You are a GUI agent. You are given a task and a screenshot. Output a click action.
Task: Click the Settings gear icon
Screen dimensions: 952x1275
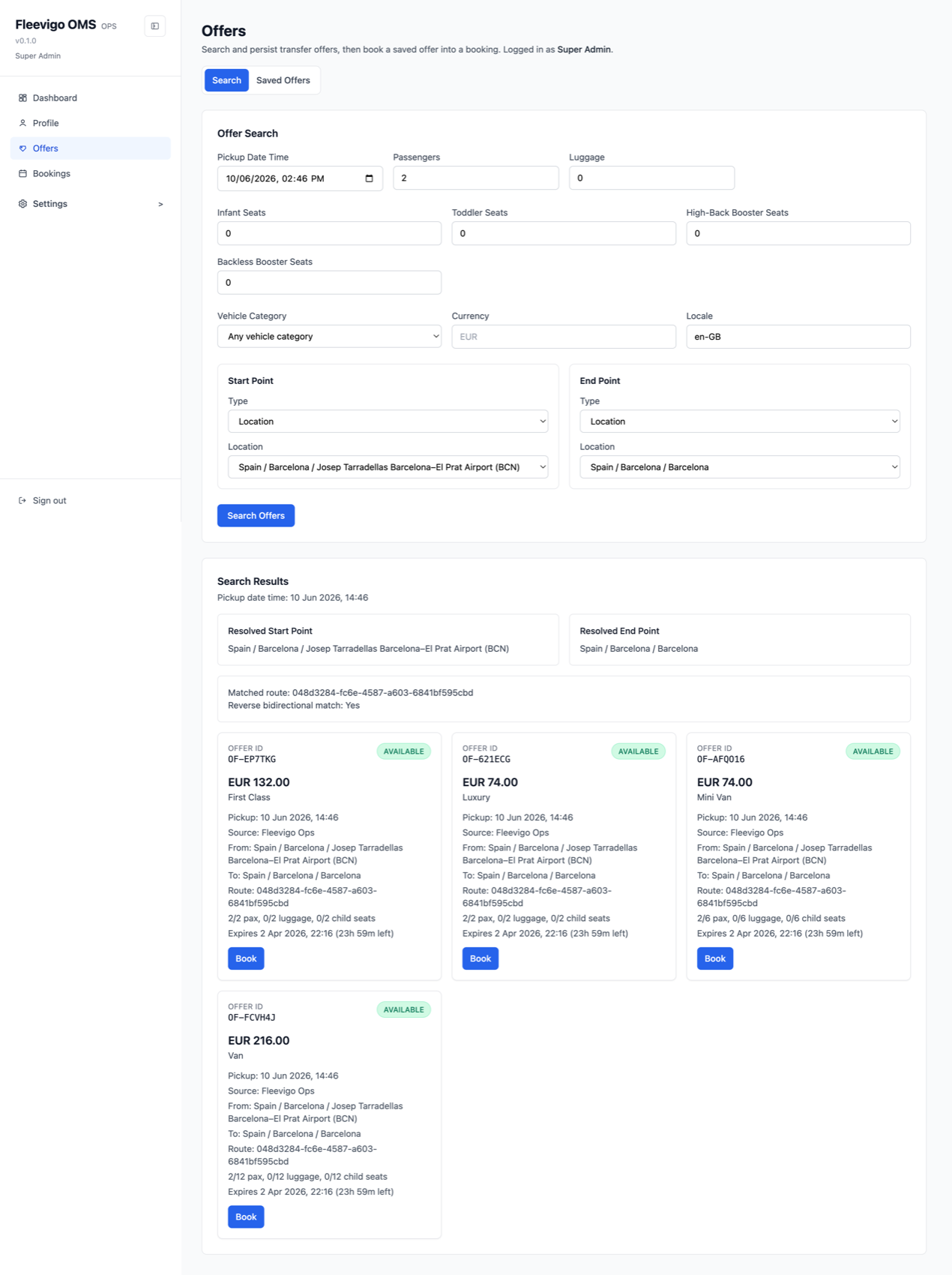coord(22,204)
